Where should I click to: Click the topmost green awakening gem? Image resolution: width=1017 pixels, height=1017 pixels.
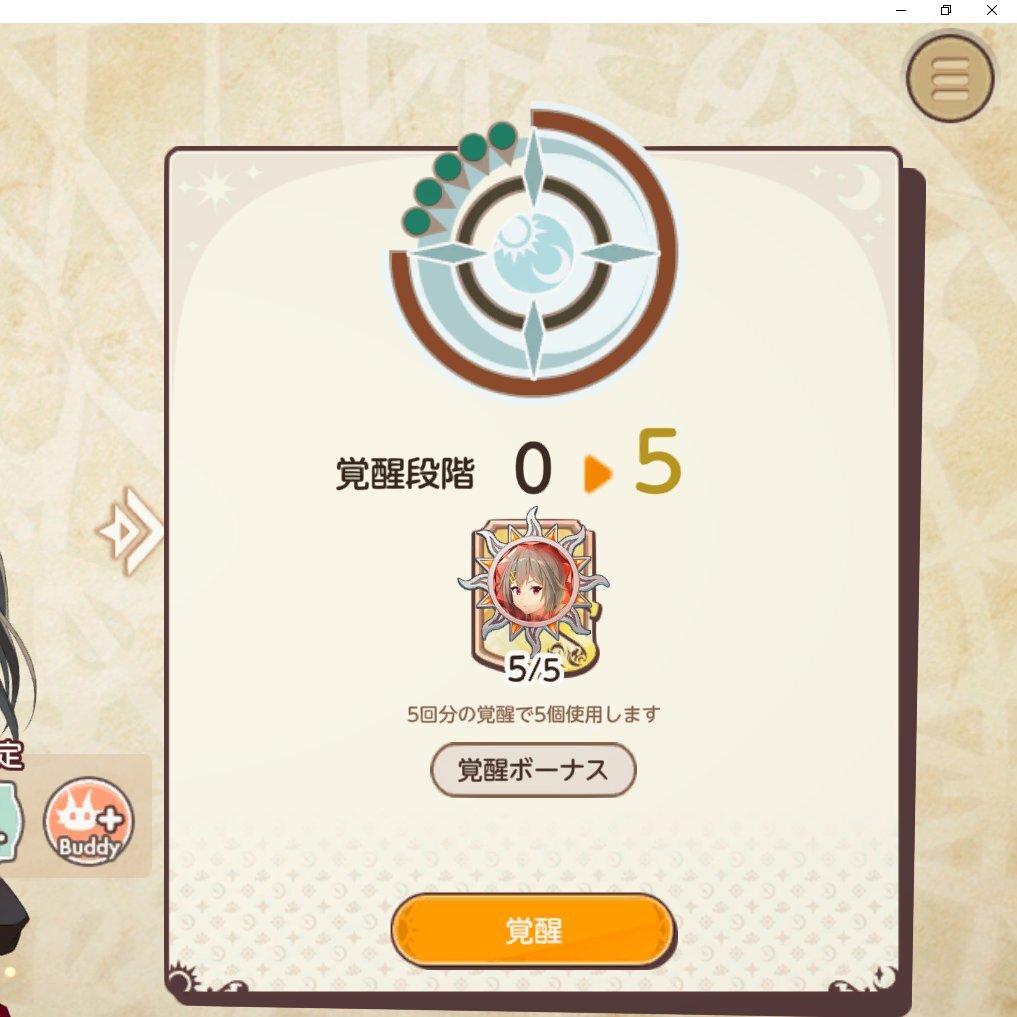pos(502,136)
